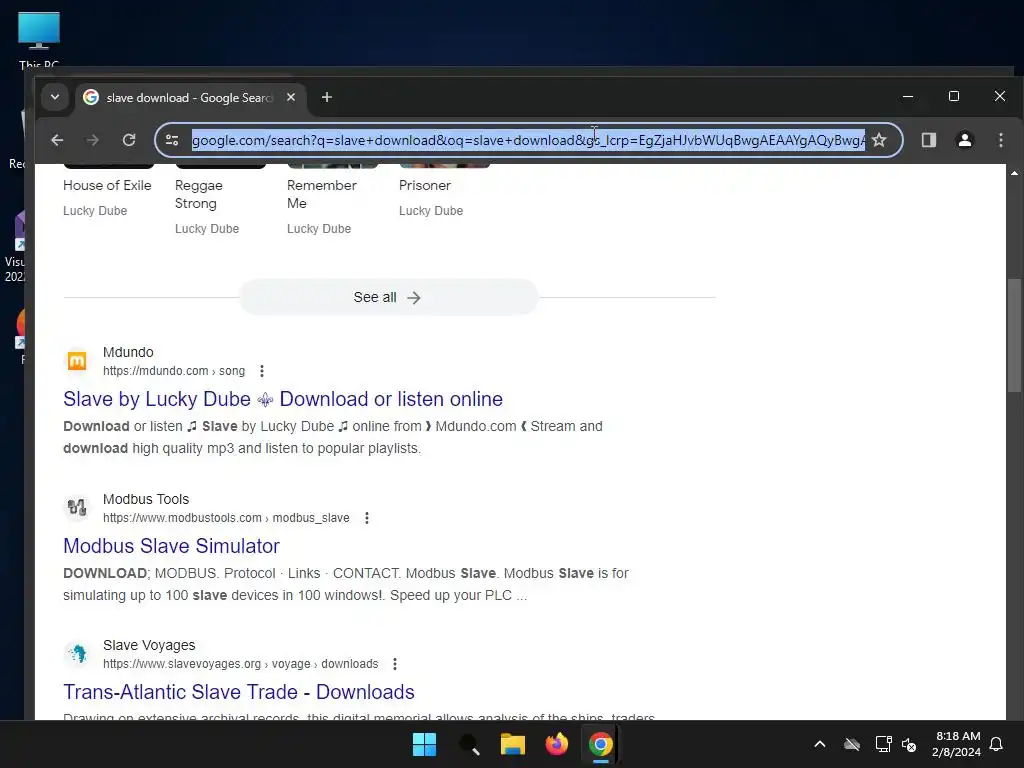1024x768 pixels.
Task: Click the page vertical scrollbar thumb
Action: [x=1014, y=336]
